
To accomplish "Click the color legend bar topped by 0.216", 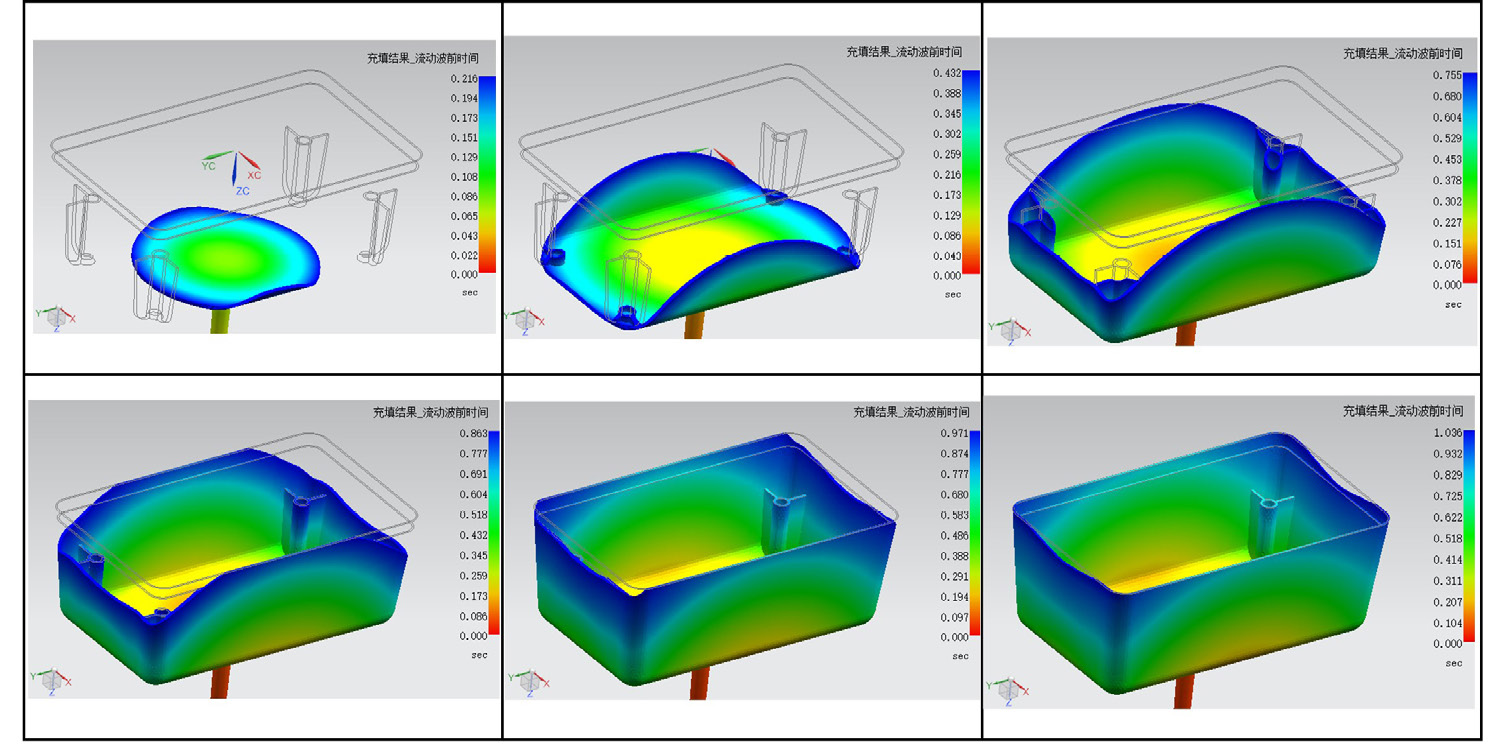I will coord(488,174).
